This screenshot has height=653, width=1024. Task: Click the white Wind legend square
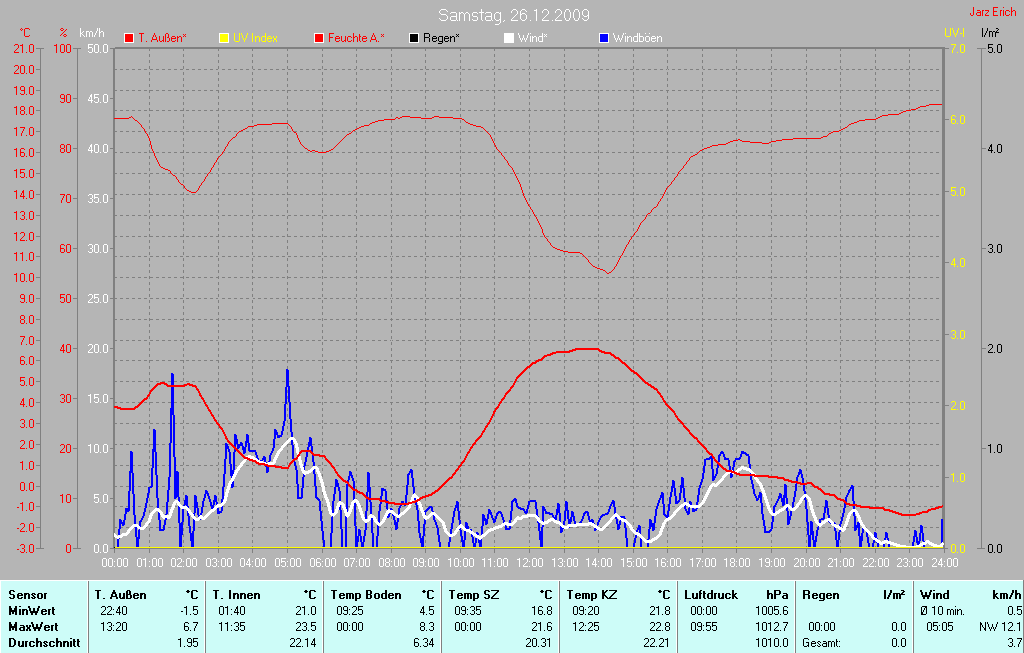509,38
